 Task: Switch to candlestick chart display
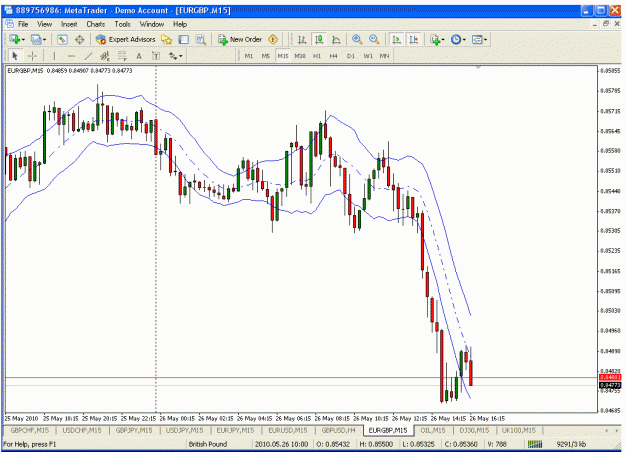[319, 39]
